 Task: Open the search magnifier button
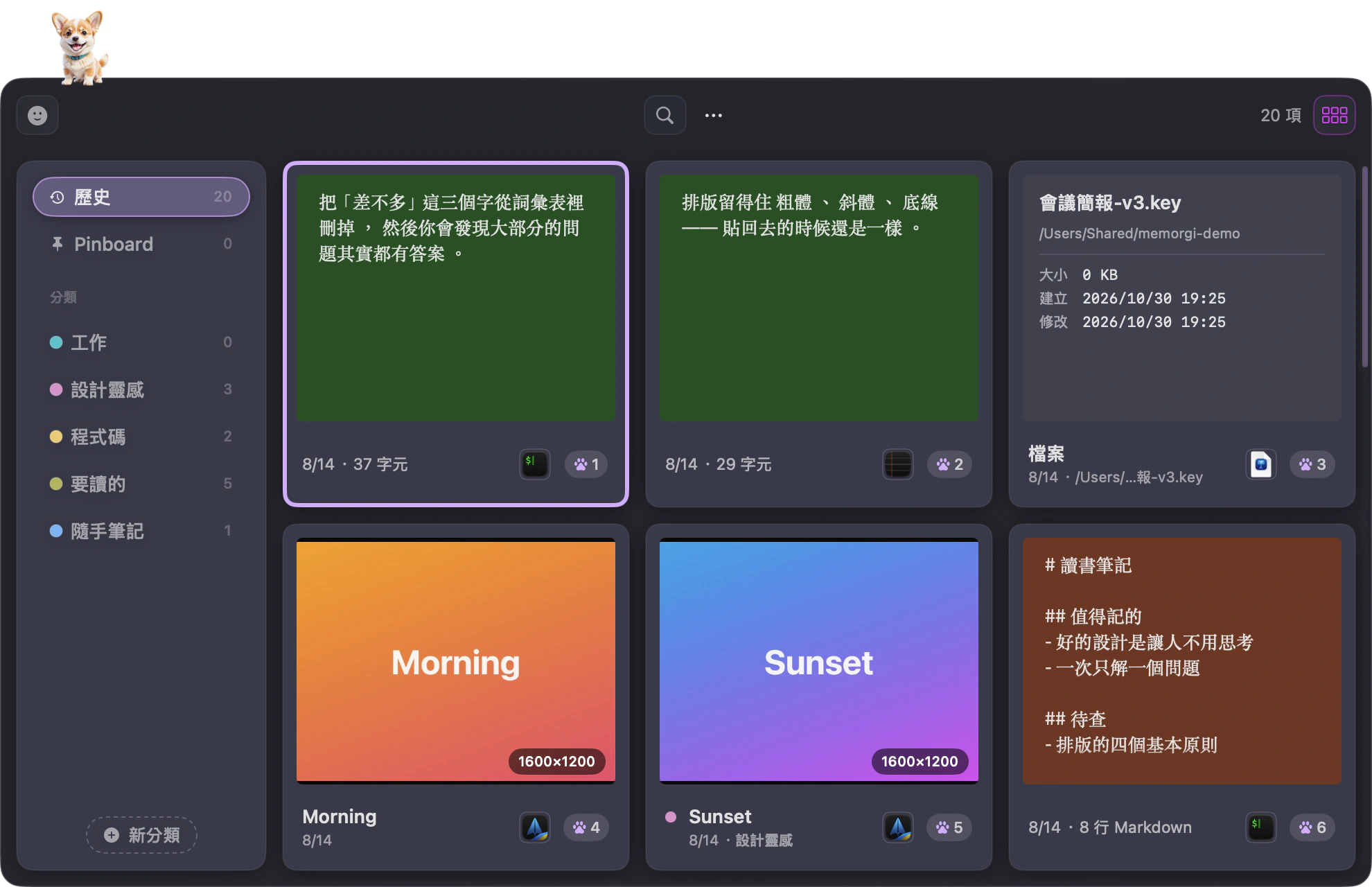coord(665,115)
